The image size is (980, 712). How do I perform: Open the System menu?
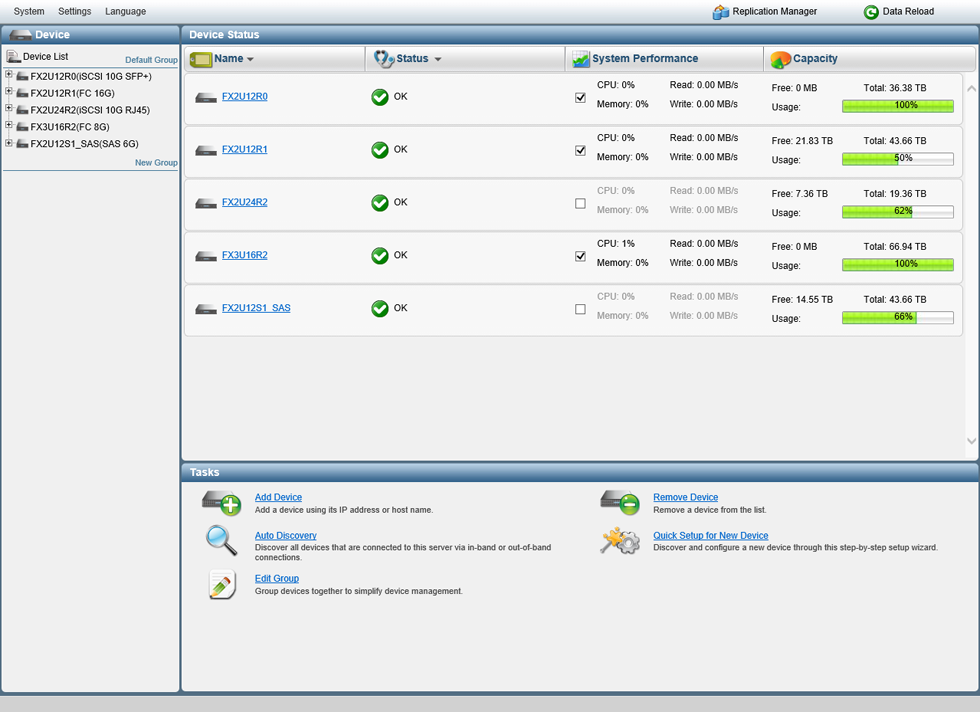click(29, 11)
